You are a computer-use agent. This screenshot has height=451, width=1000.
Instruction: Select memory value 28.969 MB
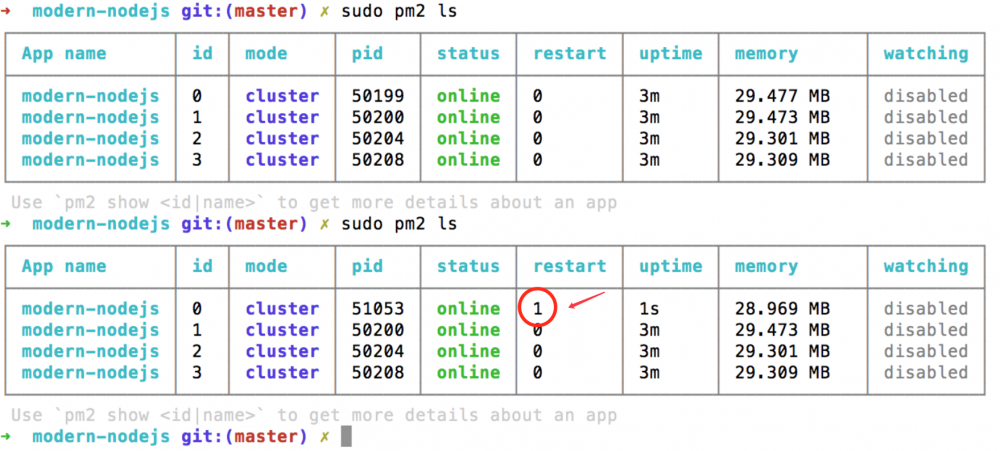click(x=782, y=309)
